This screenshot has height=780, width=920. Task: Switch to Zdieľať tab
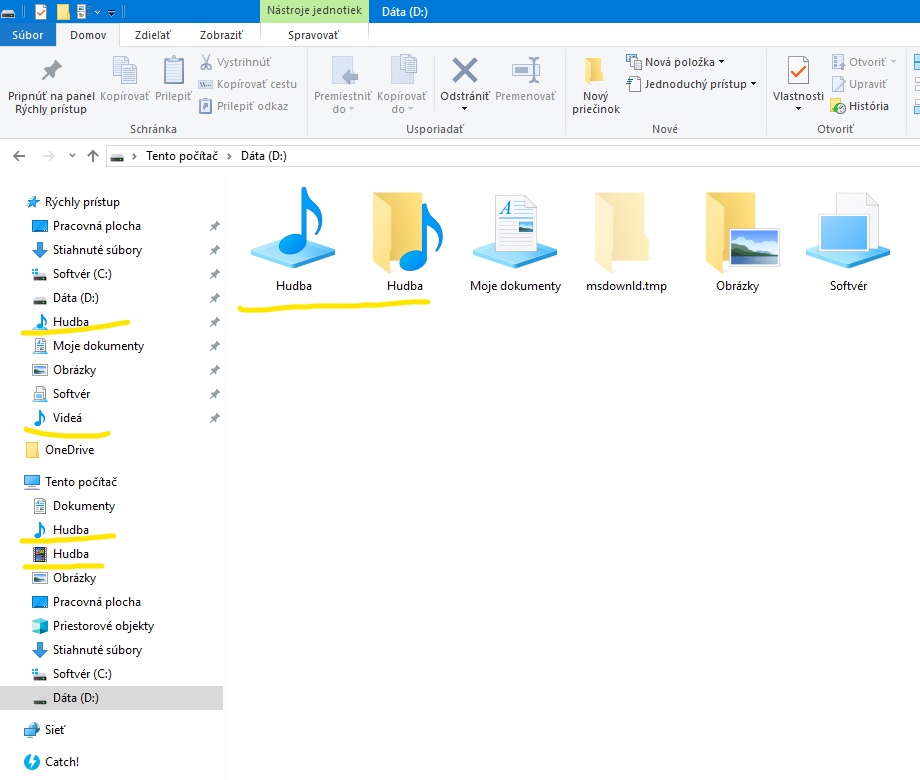(153, 35)
